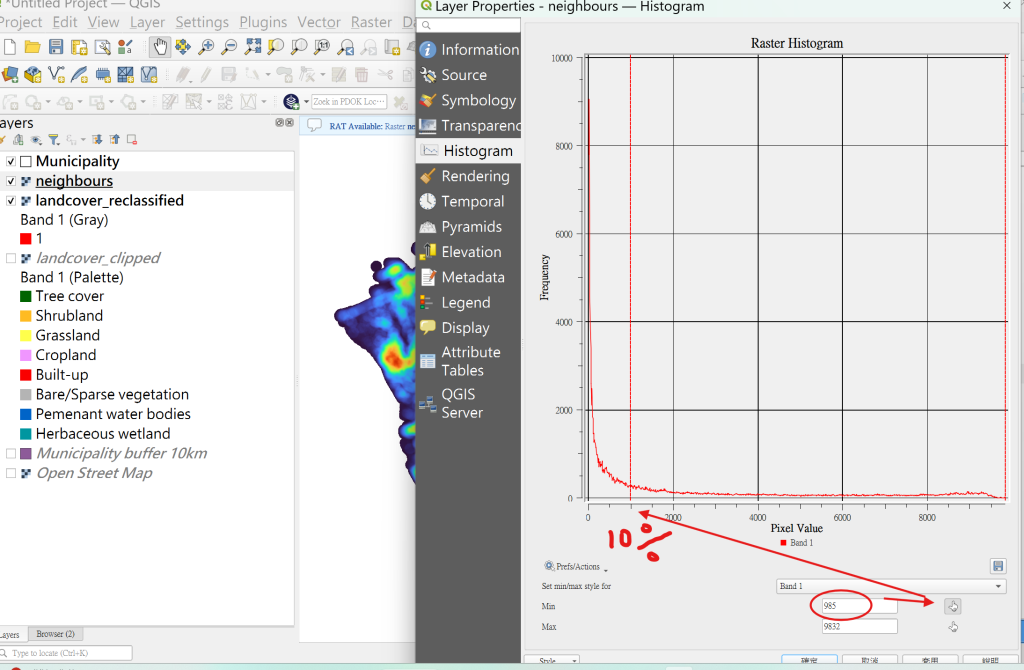Switch to Metadata tab in Layer Properties
Viewport: 1024px width, 670px height.
468,278
